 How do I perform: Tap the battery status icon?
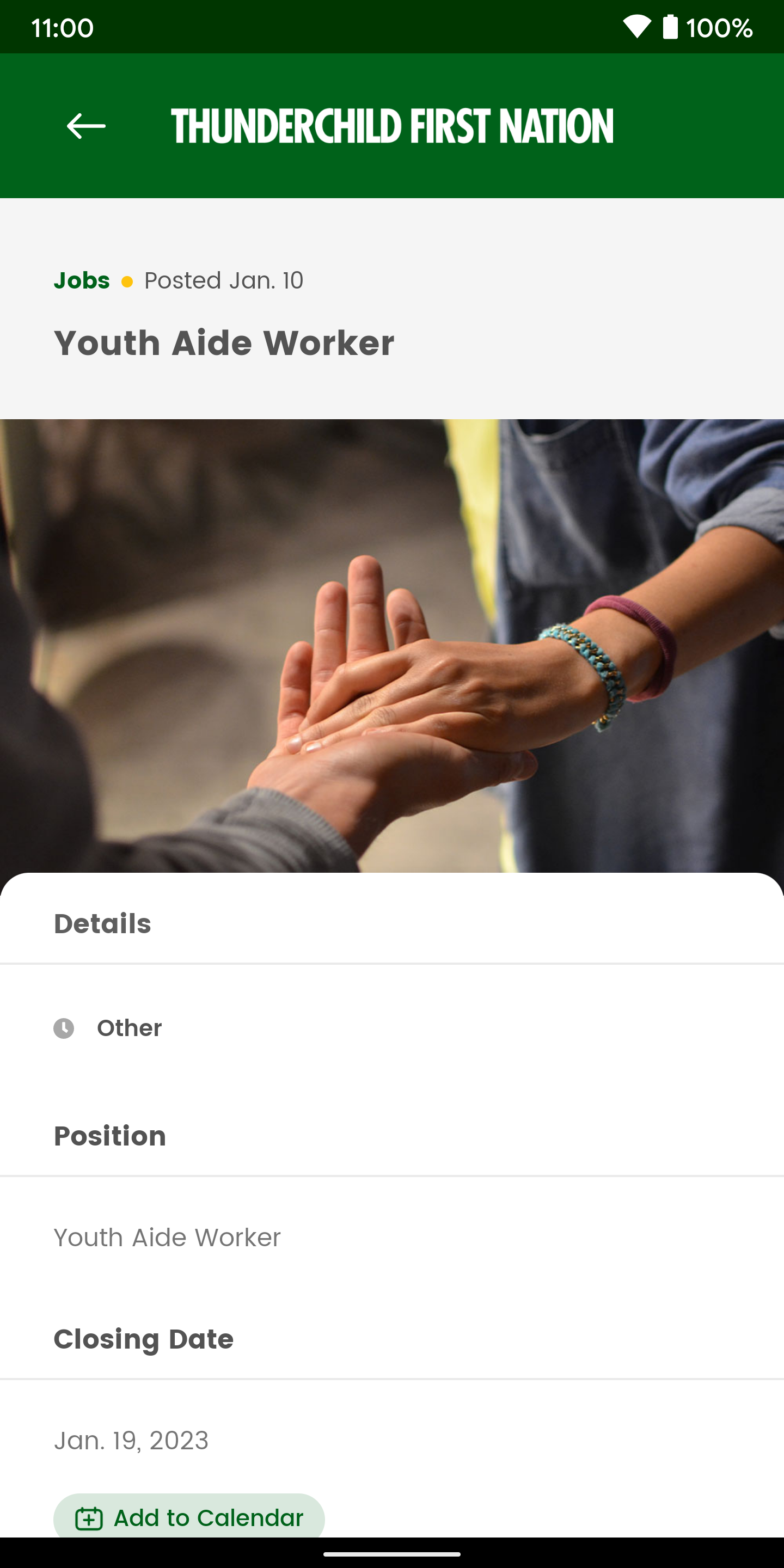point(670,27)
